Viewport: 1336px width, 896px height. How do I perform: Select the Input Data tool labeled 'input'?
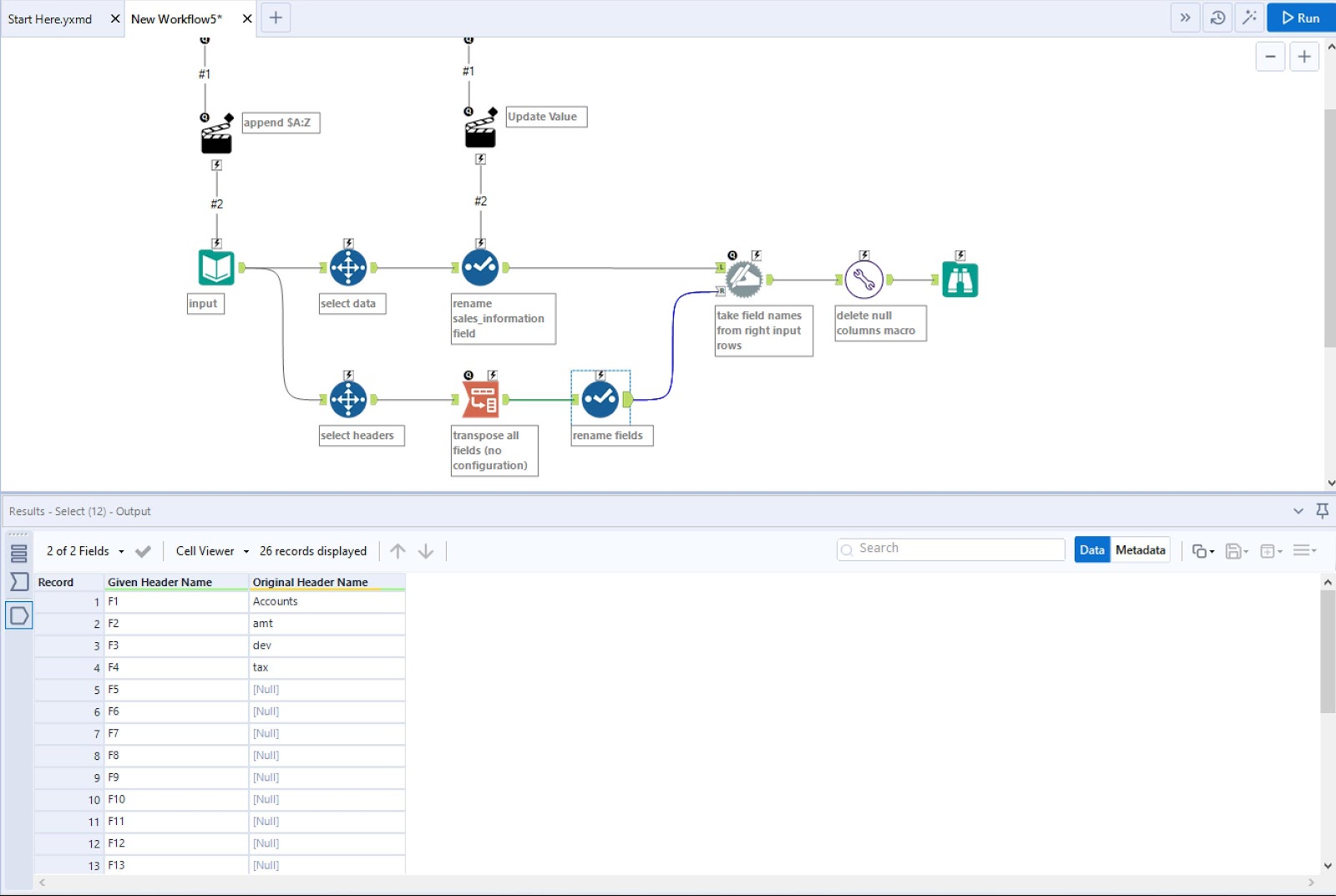tap(215, 267)
